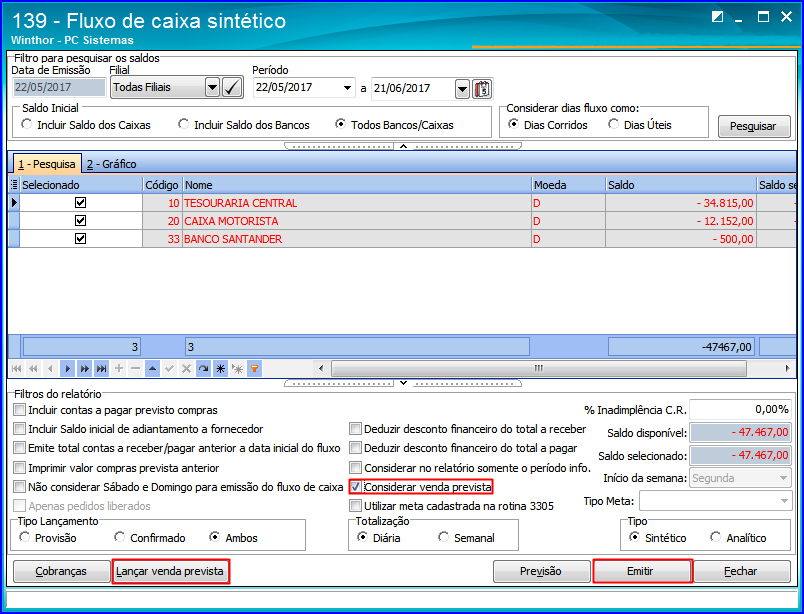The height and width of the screenshot is (614, 804).
Task: Go to first record in navigator
Action: click(16, 368)
